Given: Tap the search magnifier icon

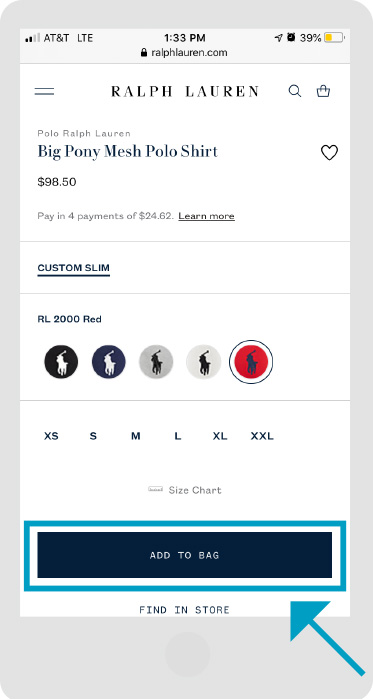Looking at the screenshot, I should tap(295, 91).
